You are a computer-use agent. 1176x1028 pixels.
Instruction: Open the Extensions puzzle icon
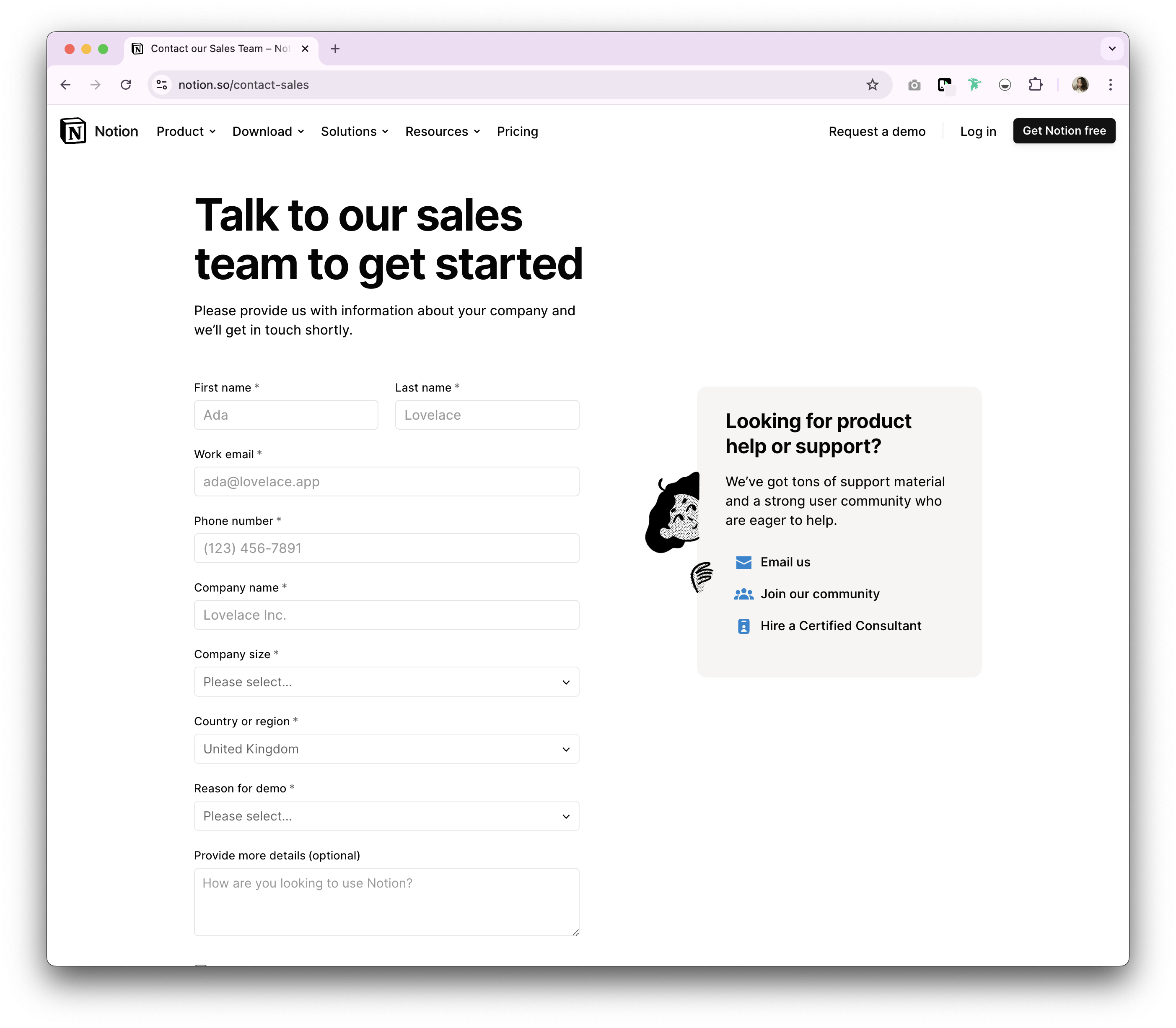coord(1035,85)
